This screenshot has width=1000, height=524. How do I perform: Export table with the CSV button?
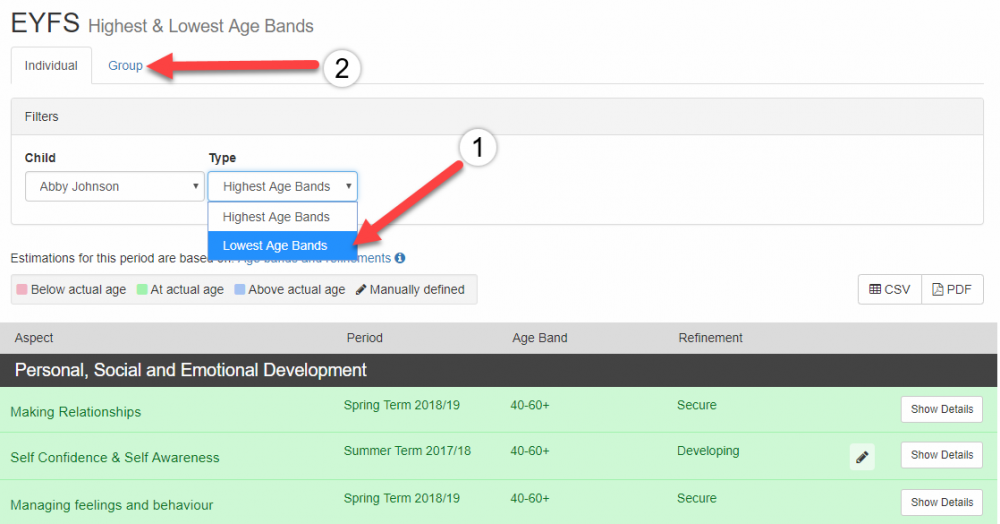coord(889,289)
